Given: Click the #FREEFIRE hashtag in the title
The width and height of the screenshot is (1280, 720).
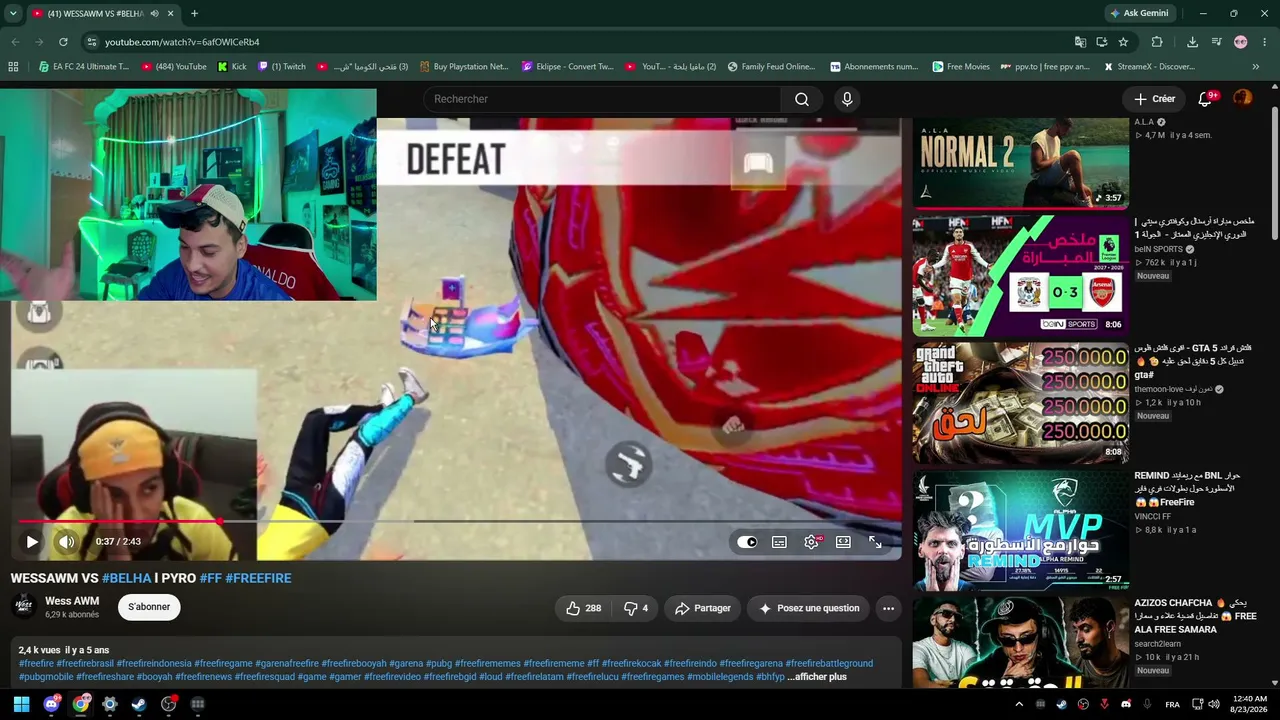Looking at the screenshot, I should 258,578.
